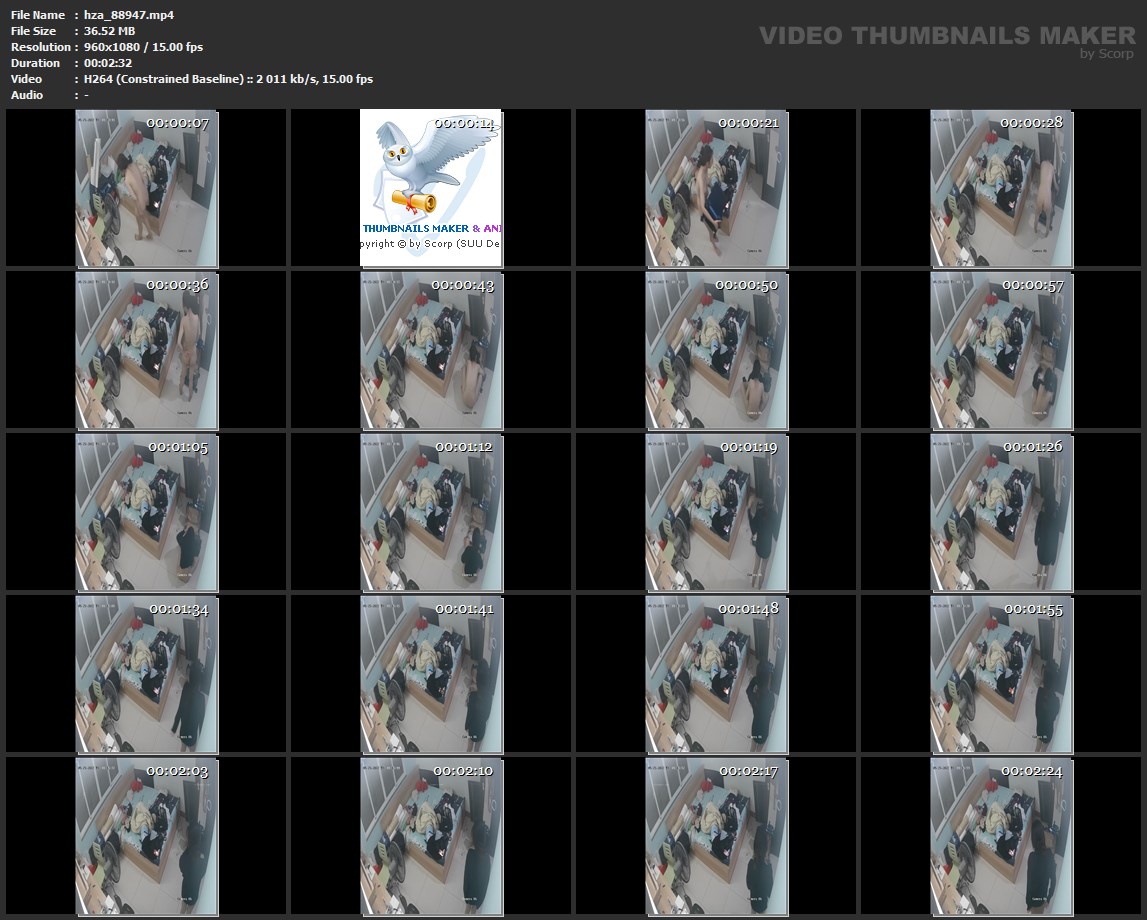The width and height of the screenshot is (1147, 920).
Task: Choose the frame stamped 00:00:57
Action: click(1001, 350)
